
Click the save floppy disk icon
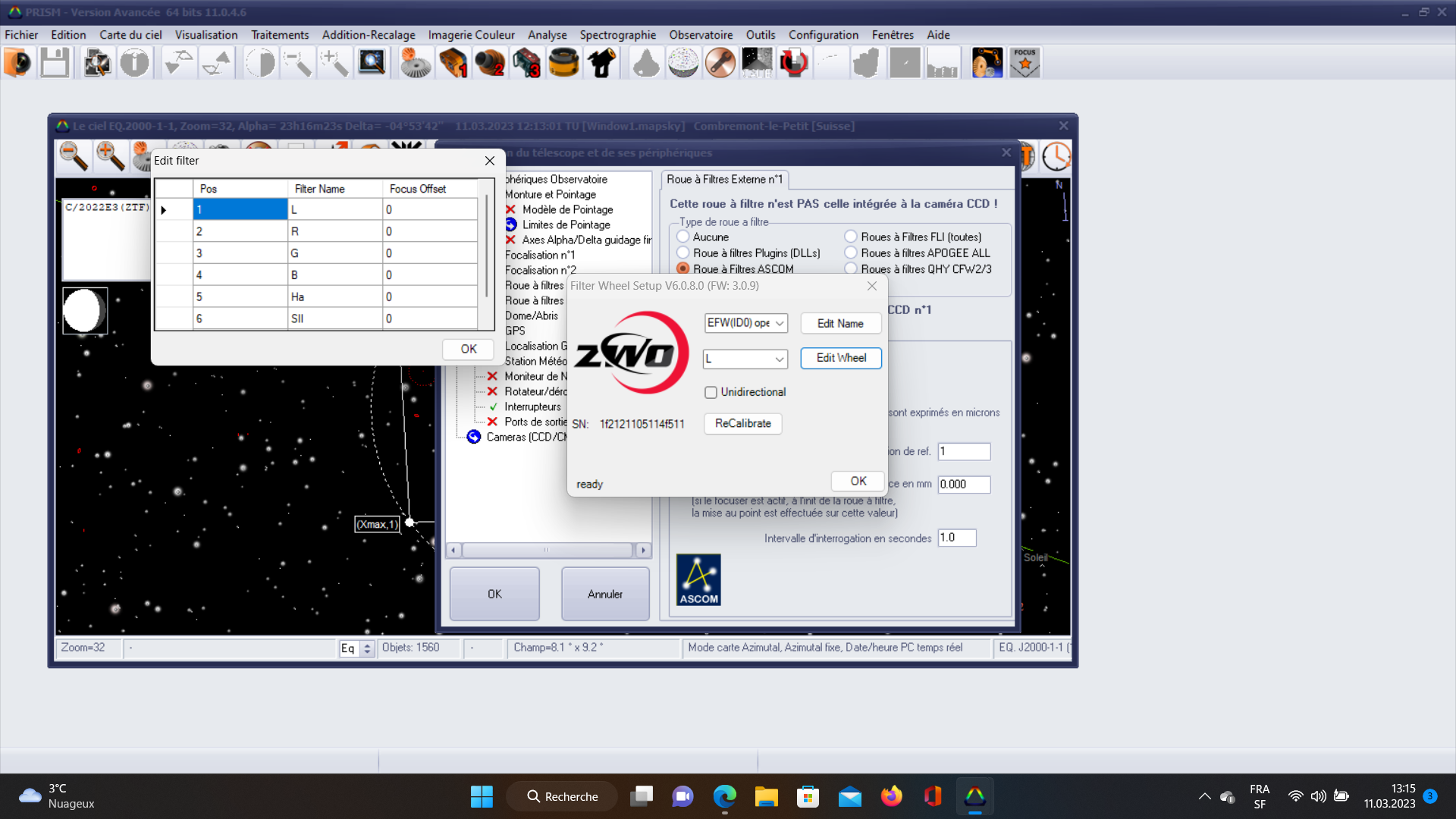[x=55, y=63]
